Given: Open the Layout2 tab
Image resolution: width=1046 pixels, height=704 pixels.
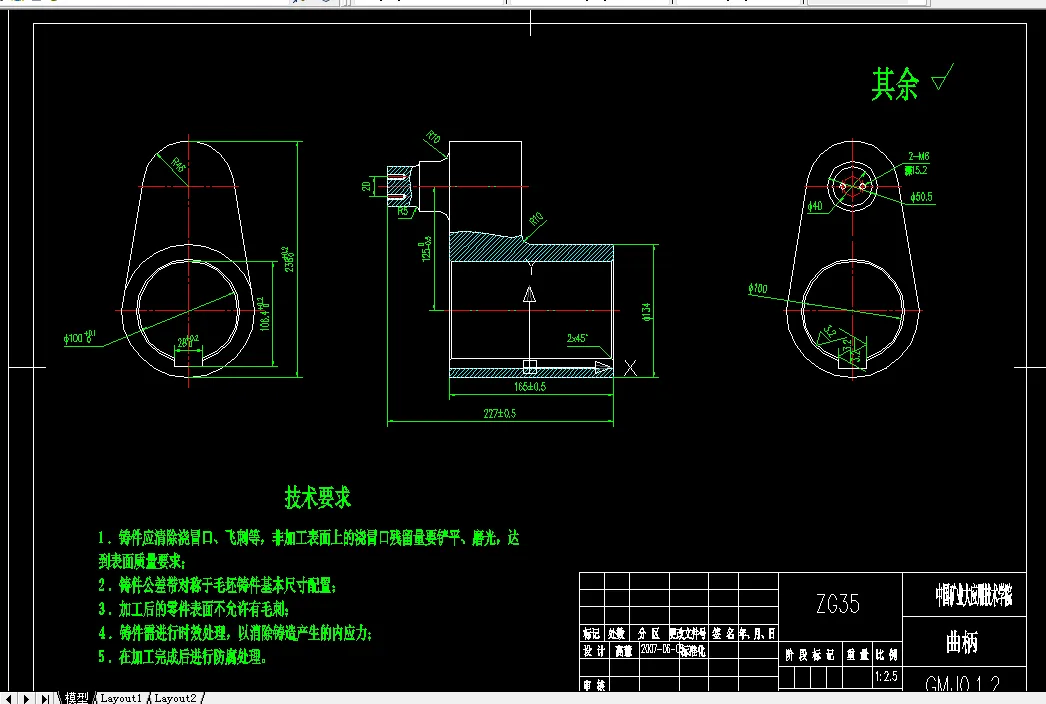Looking at the screenshot, I should (x=175, y=698).
